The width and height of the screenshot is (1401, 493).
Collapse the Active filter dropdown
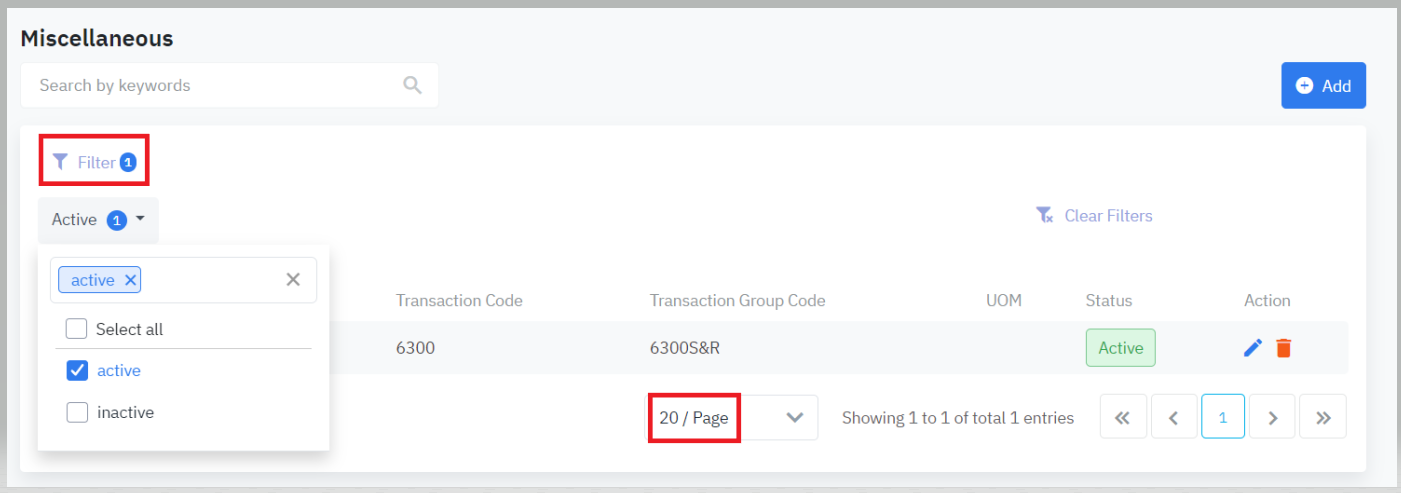(98, 220)
